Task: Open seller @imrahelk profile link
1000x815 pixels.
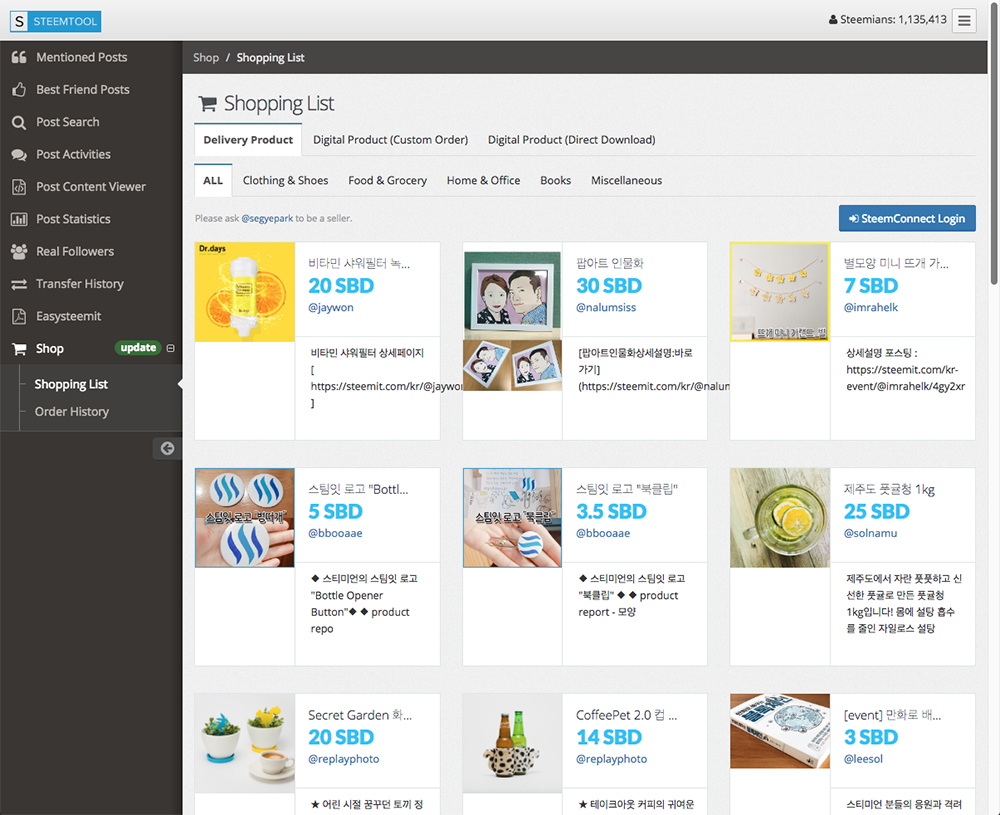Action: 871,307
